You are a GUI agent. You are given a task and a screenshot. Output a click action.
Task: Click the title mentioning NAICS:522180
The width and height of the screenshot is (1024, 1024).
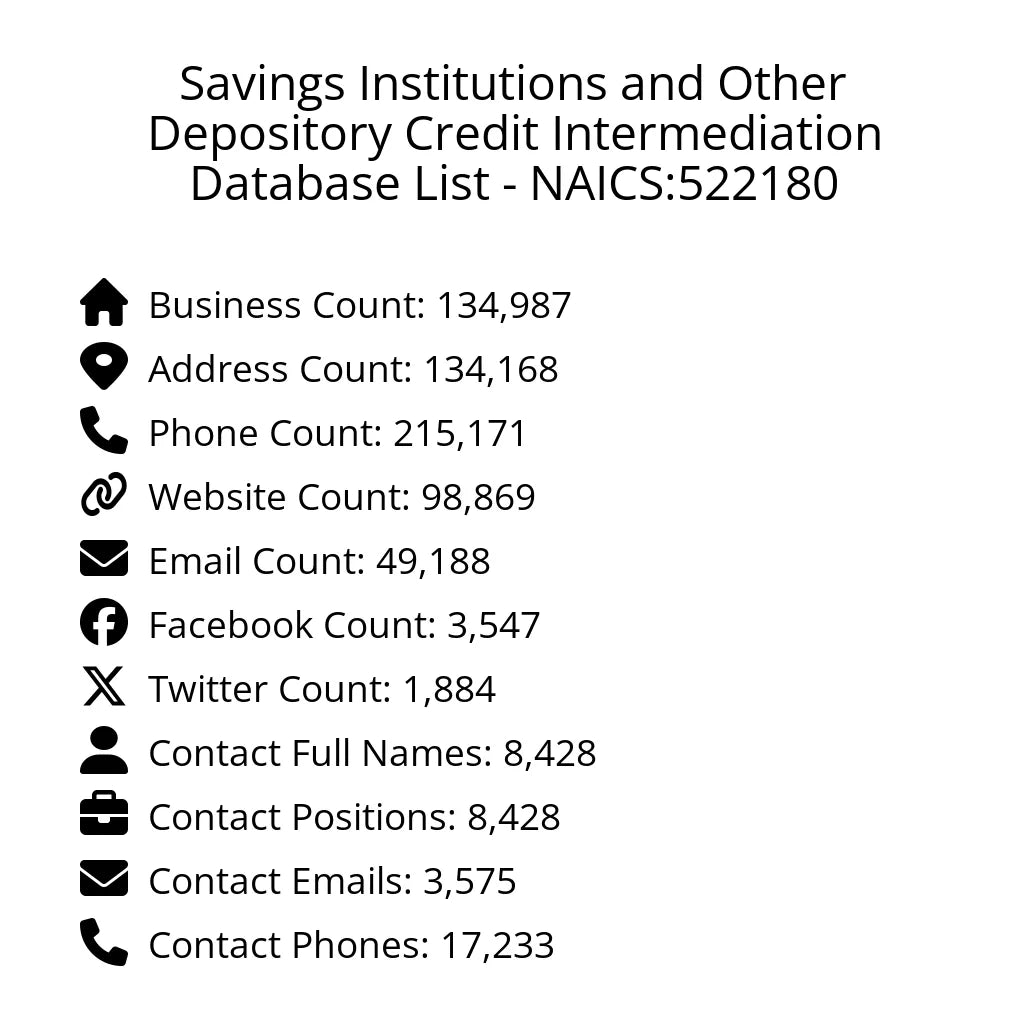coord(514,134)
